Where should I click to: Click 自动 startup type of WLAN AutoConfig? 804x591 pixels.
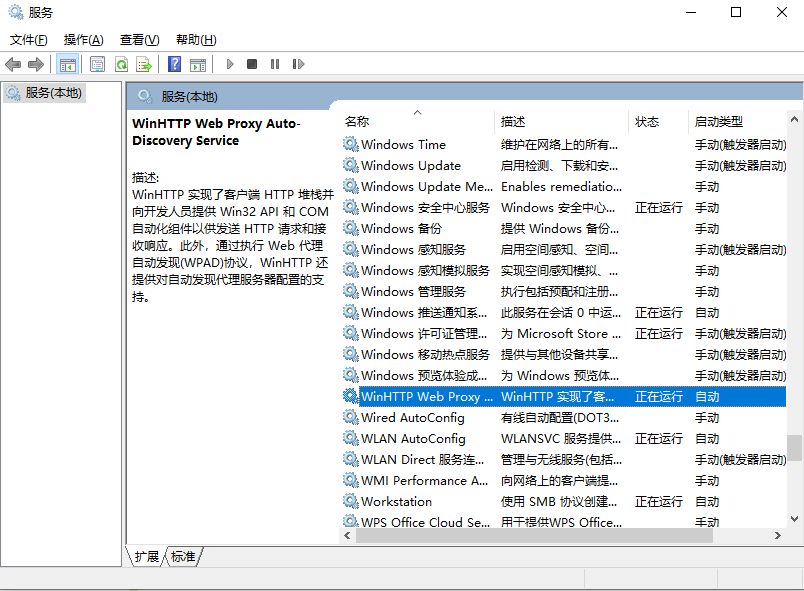click(x=707, y=439)
